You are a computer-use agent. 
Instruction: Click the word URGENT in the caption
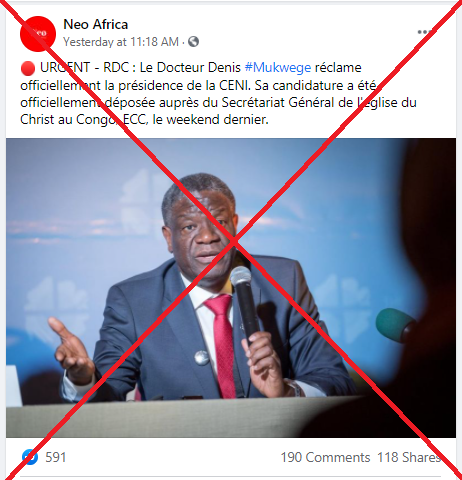point(65,68)
